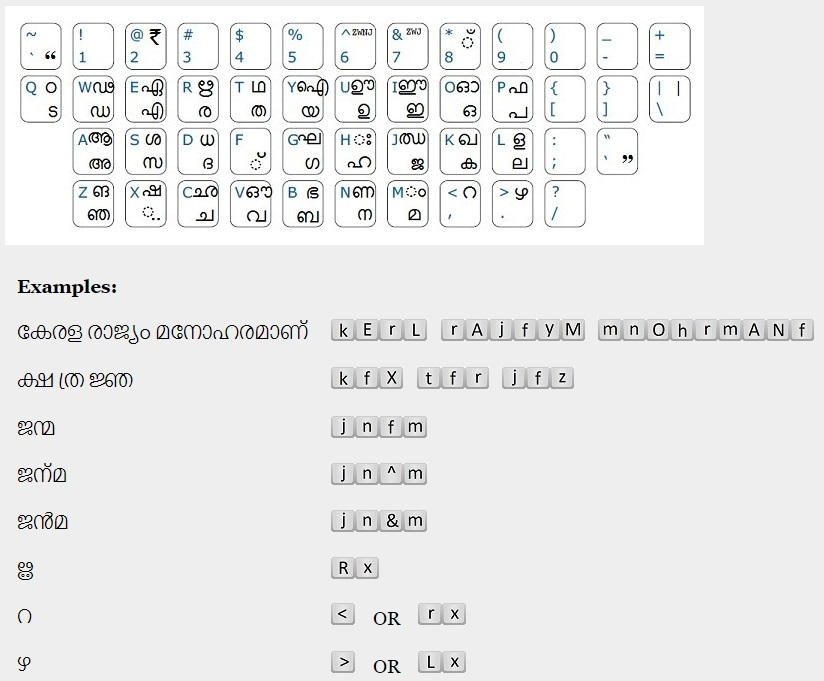Click the rupee symbol @ 2 key
This screenshot has width=824, height=681.
pos(146,46)
